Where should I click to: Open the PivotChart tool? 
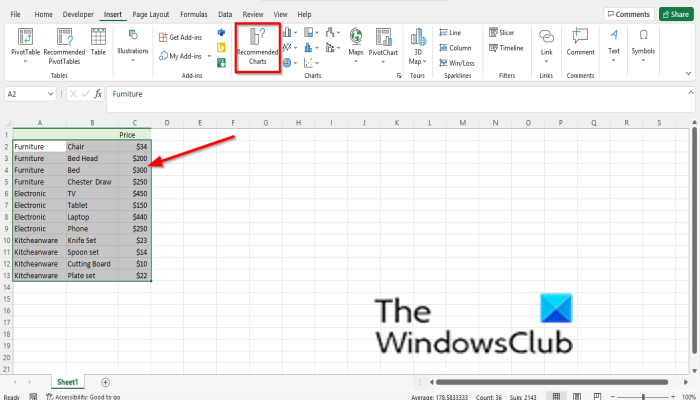(x=383, y=45)
